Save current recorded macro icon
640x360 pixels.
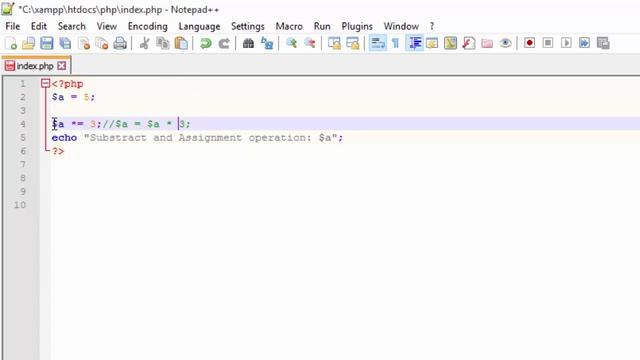(603, 43)
